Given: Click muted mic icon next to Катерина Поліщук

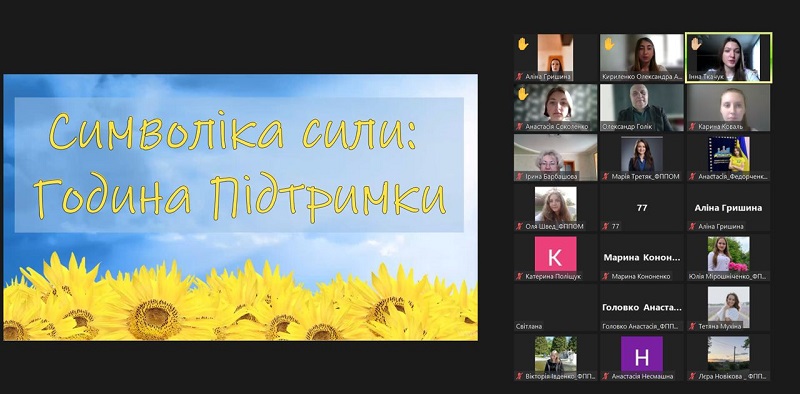Looking at the screenshot, I should tap(519, 277).
